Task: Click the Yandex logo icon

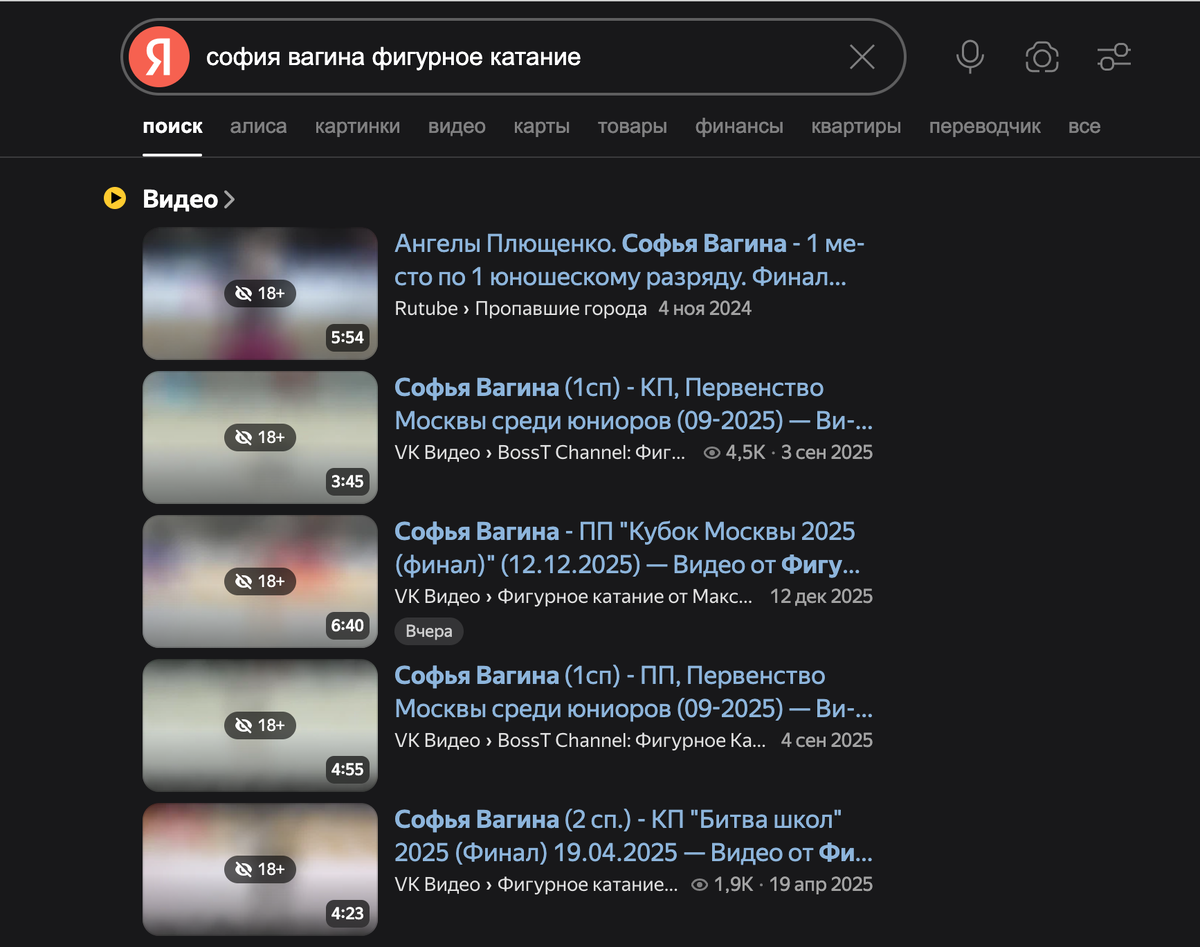Action: pyautogui.click(x=159, y=57)
